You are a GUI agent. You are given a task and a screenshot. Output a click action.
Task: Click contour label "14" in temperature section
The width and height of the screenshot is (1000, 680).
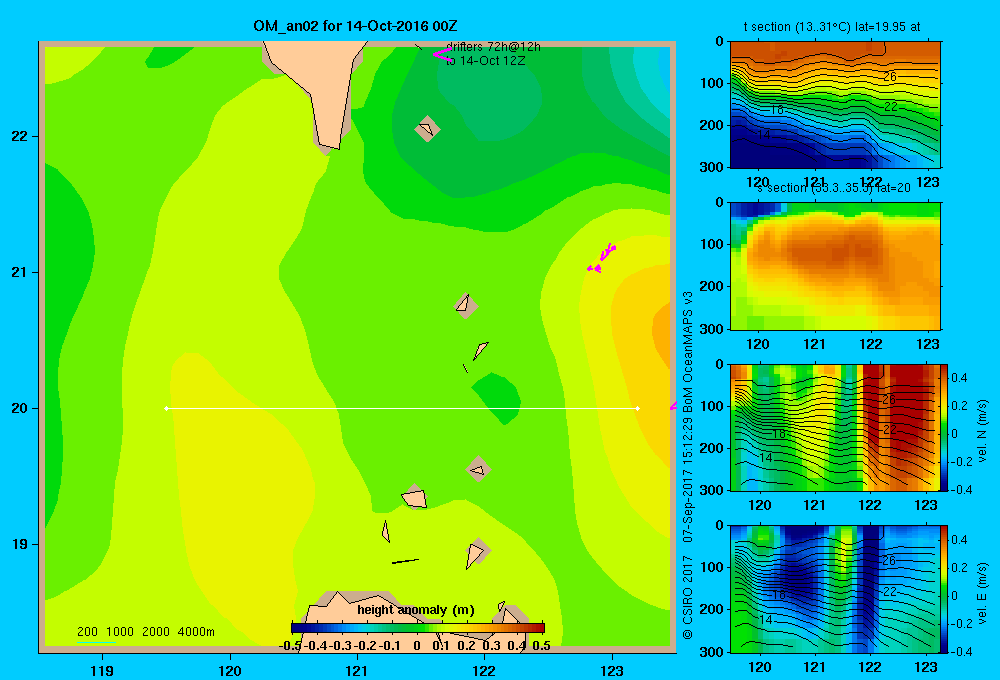(x=764, y=135)
